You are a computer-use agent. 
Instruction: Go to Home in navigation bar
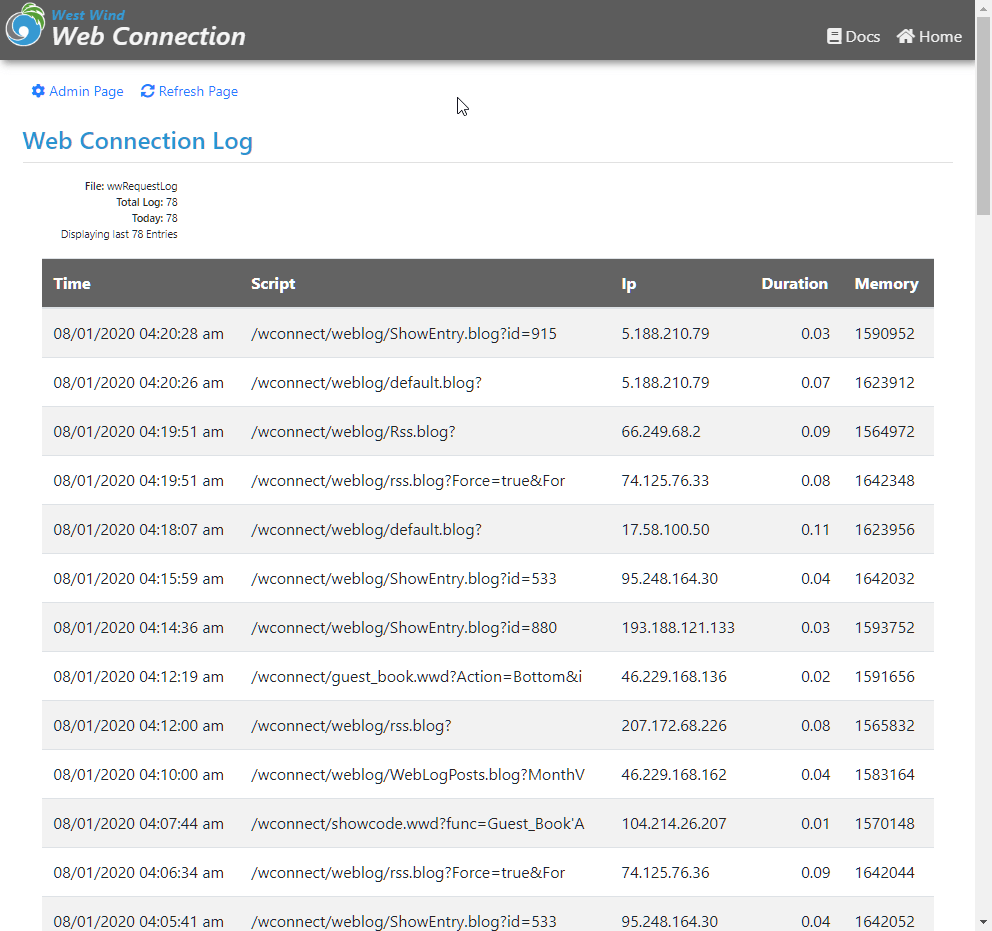click(940, 37)
